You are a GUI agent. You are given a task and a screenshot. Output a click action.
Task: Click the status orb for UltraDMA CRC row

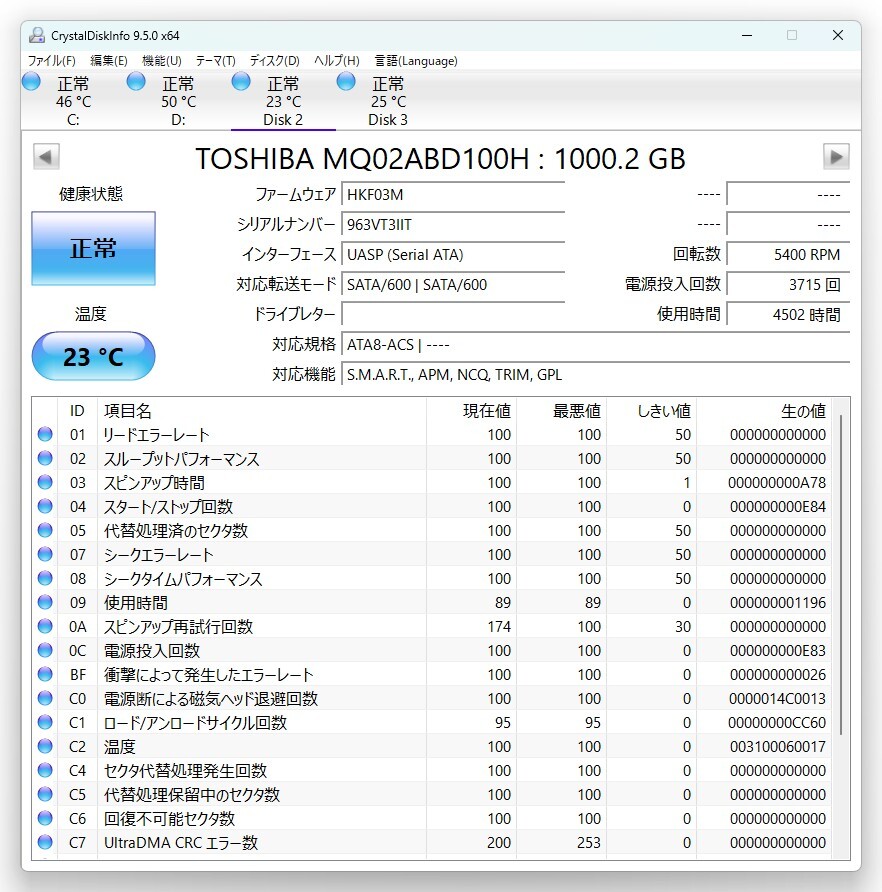point(45,842)
